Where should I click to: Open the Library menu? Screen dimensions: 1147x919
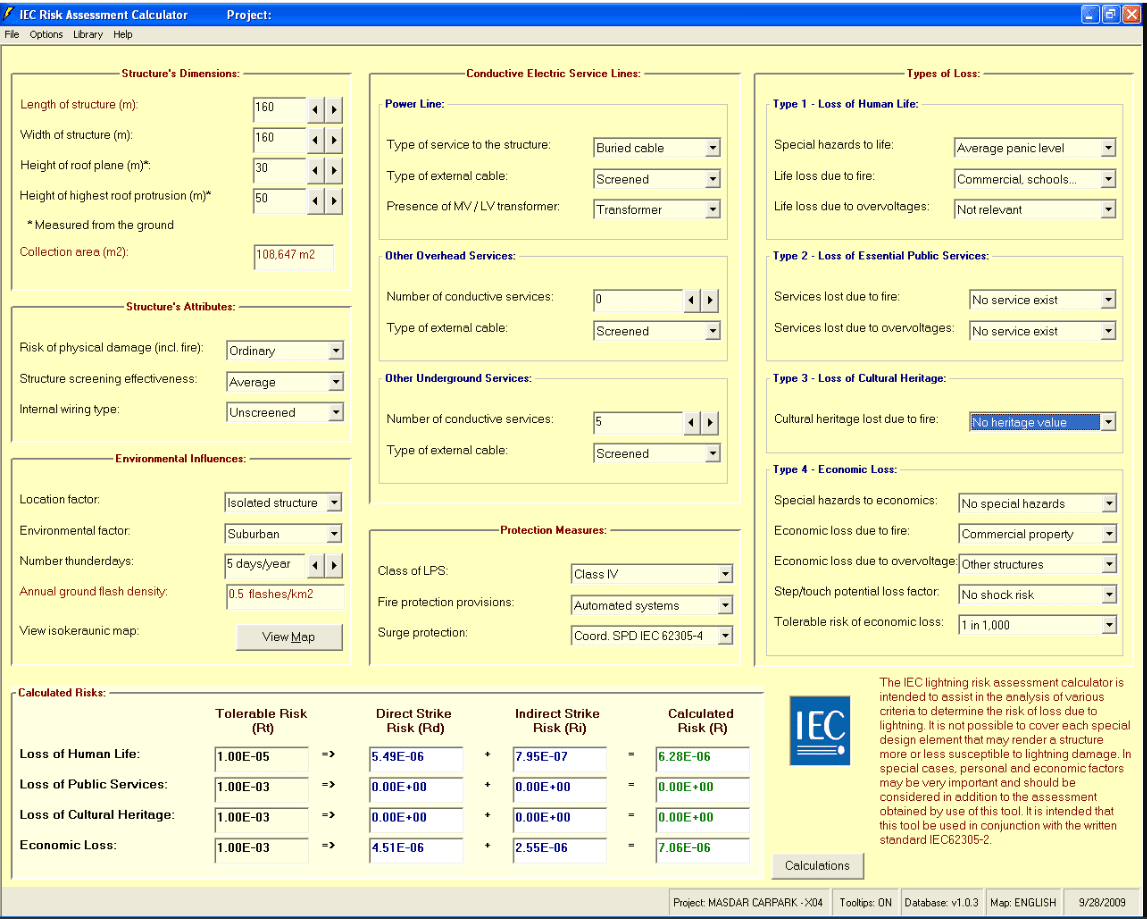88,34
